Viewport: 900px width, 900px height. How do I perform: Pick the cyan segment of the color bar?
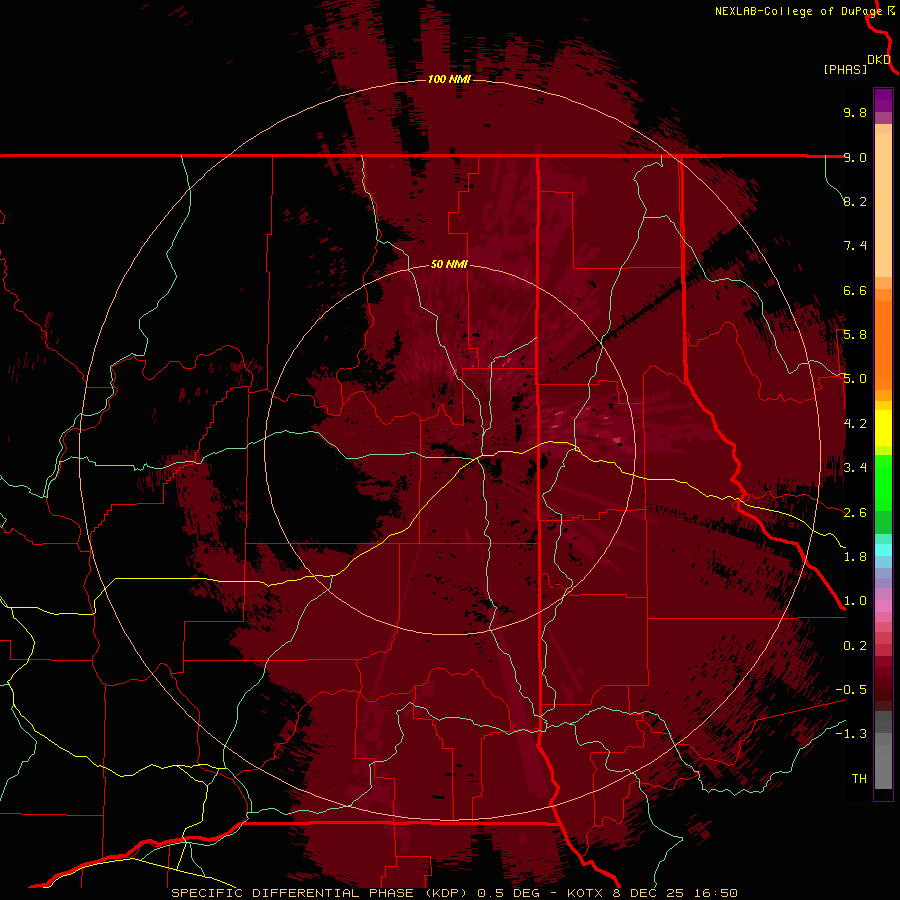883,550
